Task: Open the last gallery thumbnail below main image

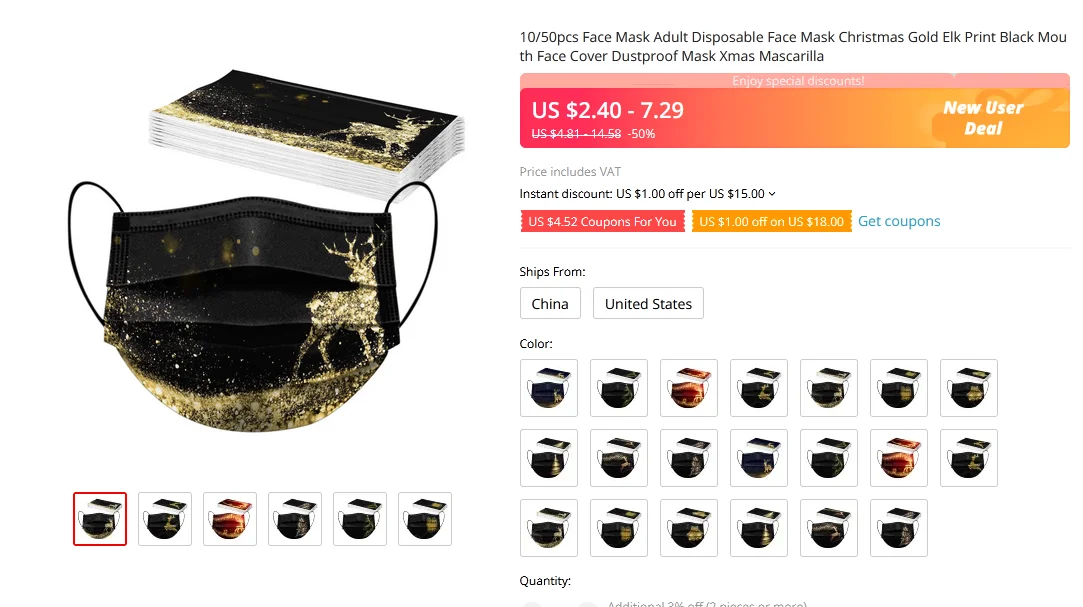Action: tap(425, 519)
